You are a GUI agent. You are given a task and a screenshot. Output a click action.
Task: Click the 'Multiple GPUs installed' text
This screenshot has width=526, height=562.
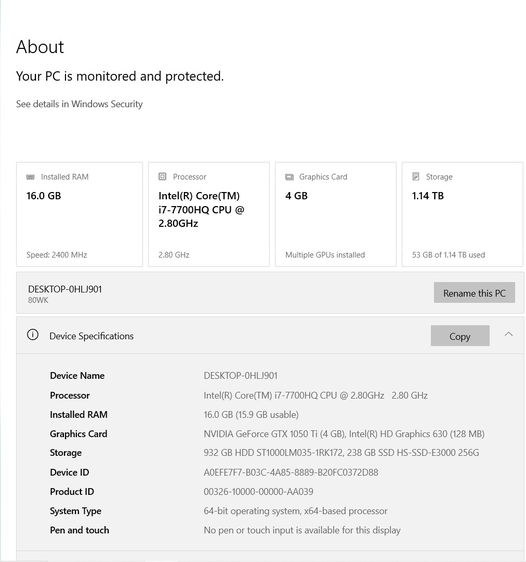pos(325,255)
